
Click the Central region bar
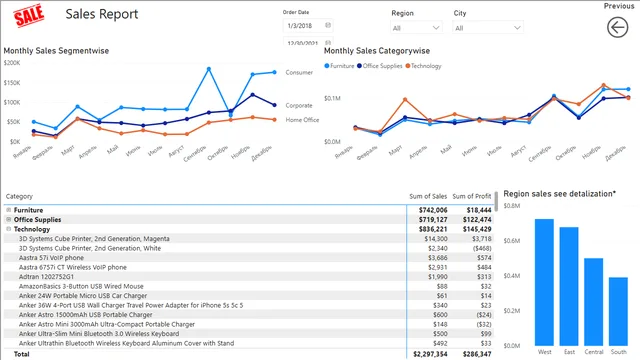593,302
